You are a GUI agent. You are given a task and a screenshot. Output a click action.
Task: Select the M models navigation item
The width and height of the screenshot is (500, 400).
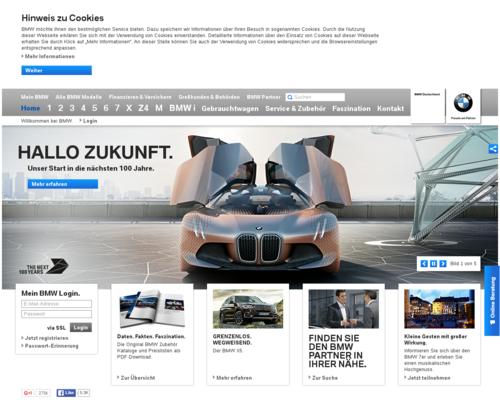(x=159, y=108)
